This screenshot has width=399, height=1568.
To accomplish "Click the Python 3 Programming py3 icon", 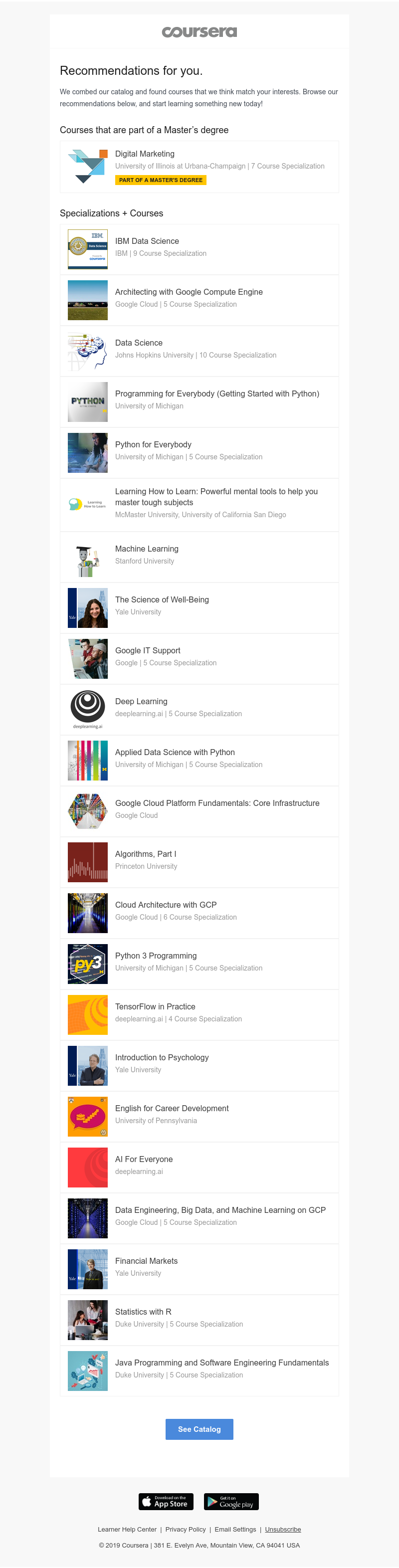I will tap(88, 964).
